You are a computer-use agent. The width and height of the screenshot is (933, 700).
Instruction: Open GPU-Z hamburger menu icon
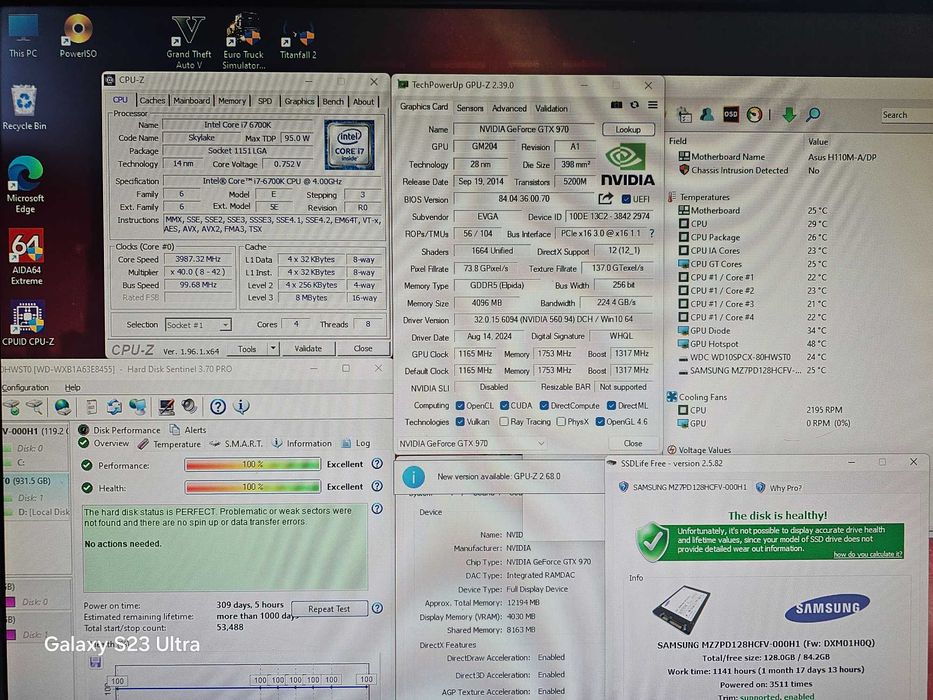point(653,105)
